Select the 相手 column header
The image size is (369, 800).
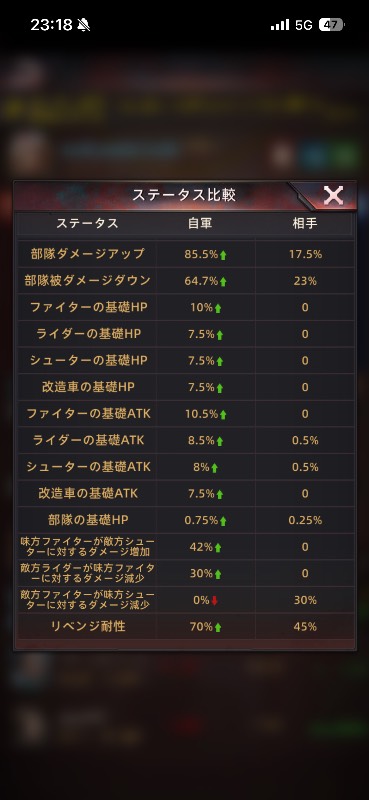[305, 223]
